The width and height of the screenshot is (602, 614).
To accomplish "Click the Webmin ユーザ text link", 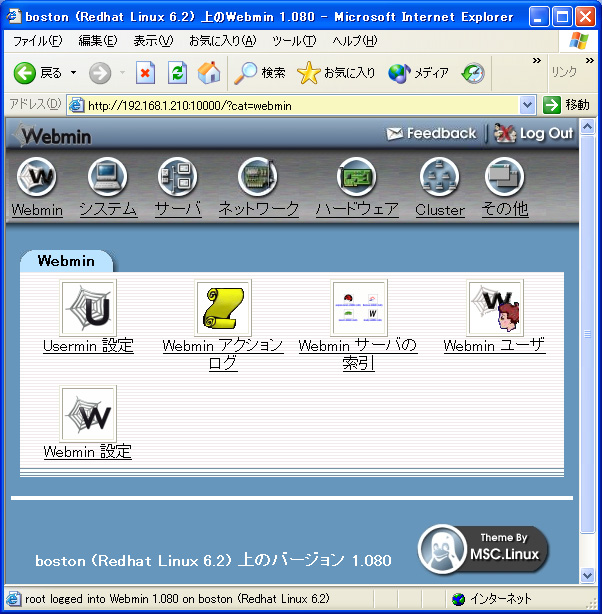I will point(494,346).
